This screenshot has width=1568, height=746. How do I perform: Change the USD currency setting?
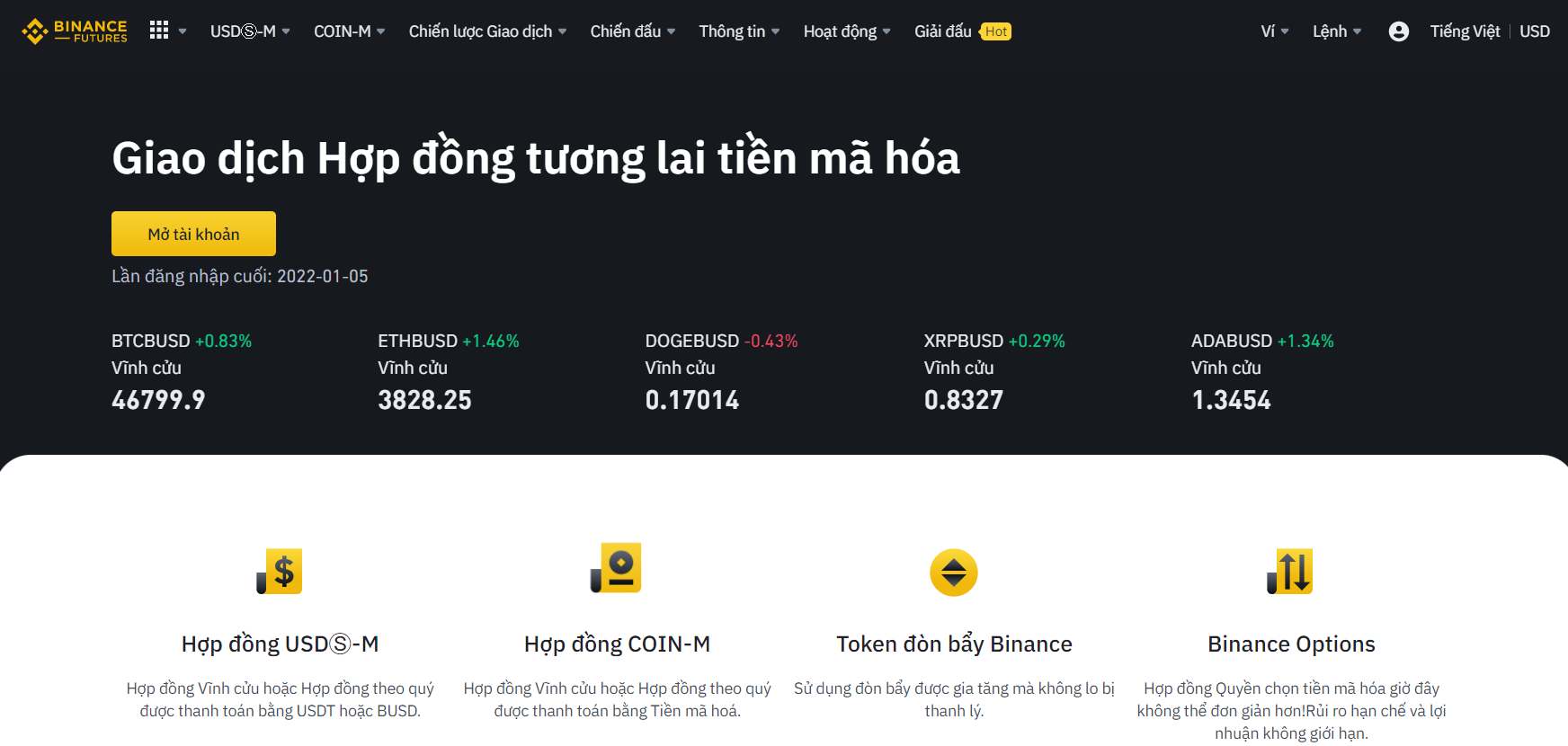coord(1535,31)
